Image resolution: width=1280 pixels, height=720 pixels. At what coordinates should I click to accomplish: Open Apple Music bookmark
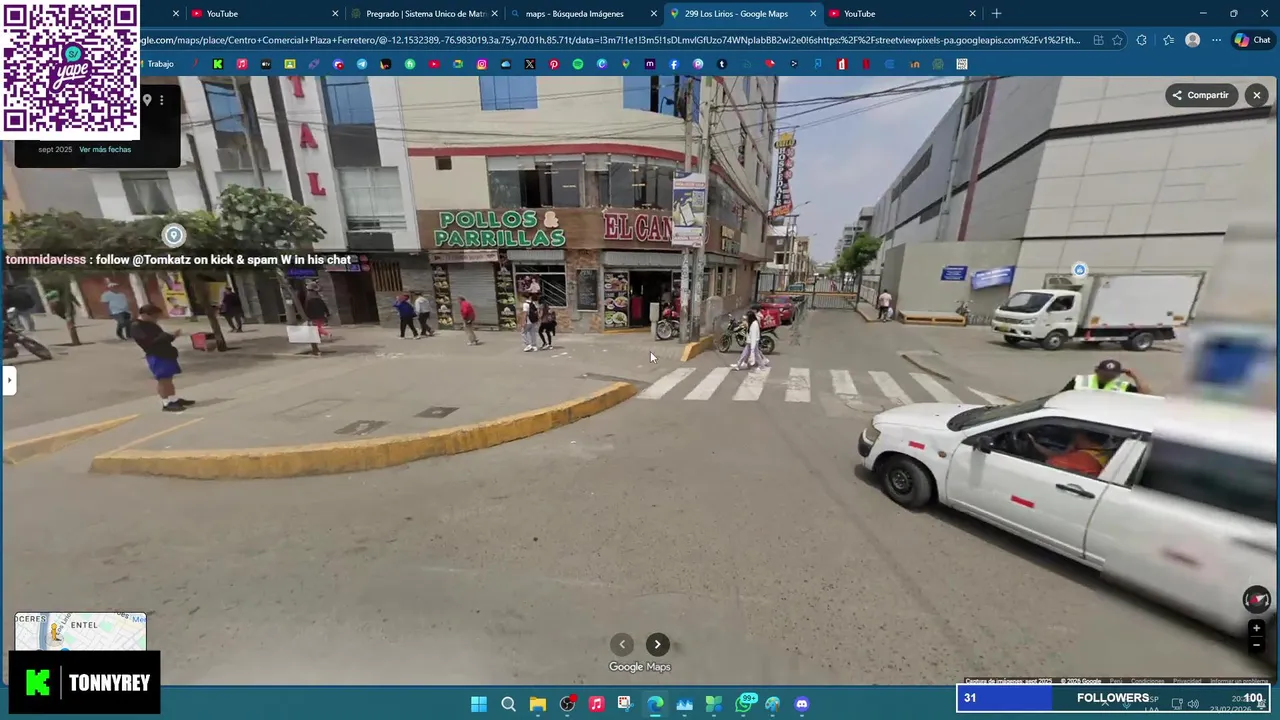click(x=241, y=64)
